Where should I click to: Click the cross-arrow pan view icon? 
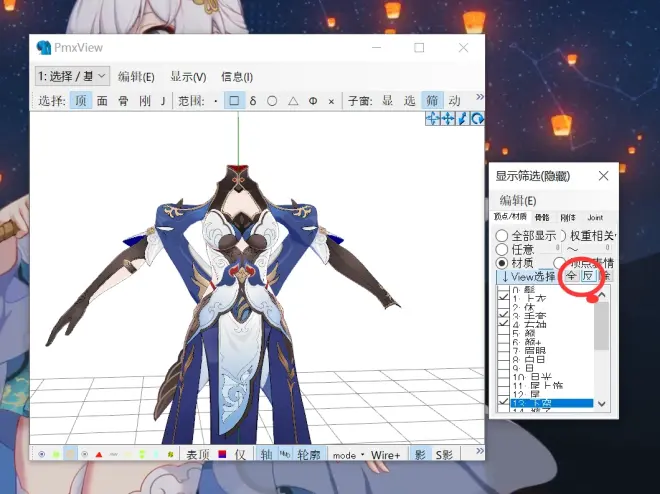click(x=447, y=119)
